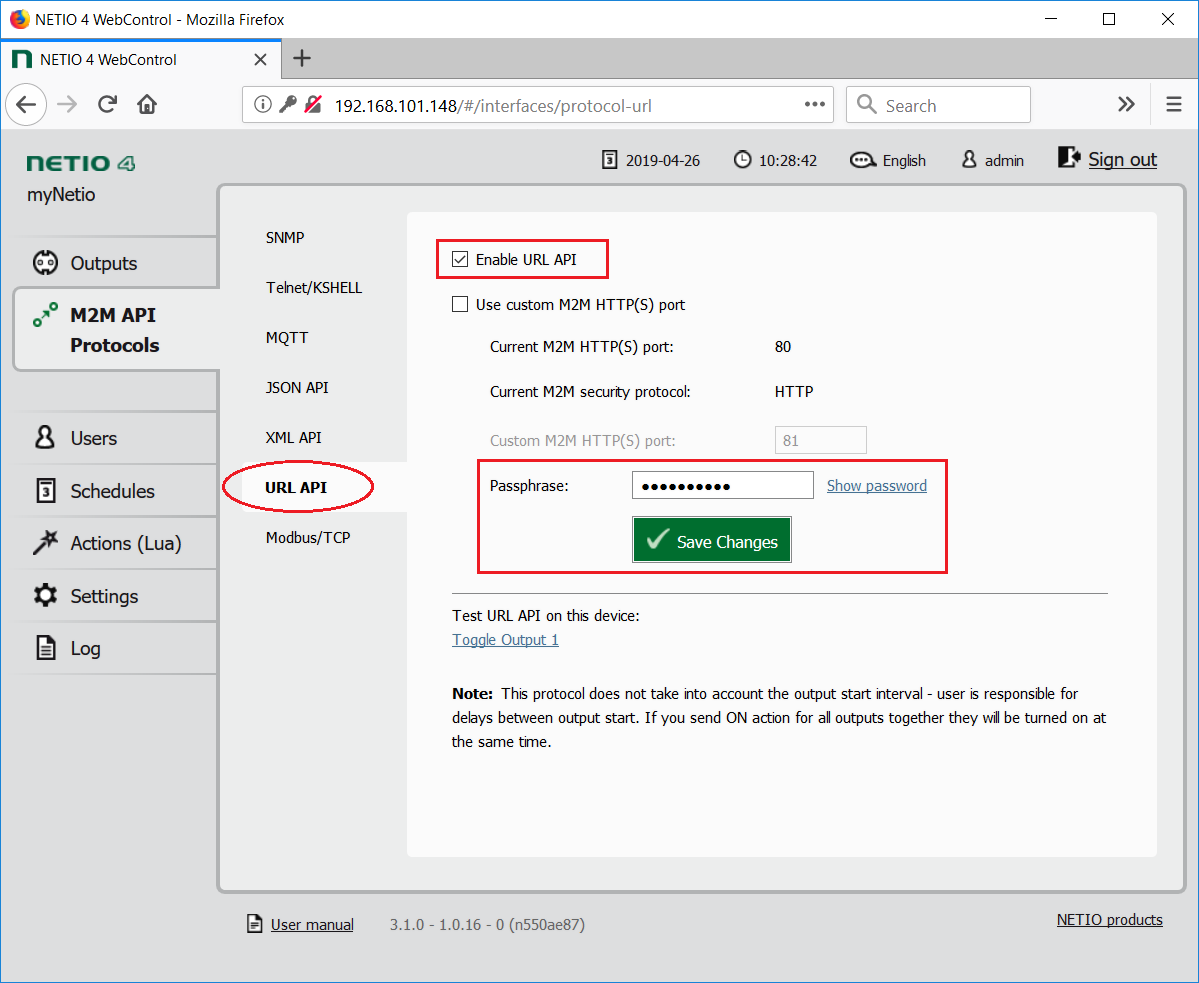Open the Log menu label
Viewport: 1199px width, 983px height.
point(86,649)
